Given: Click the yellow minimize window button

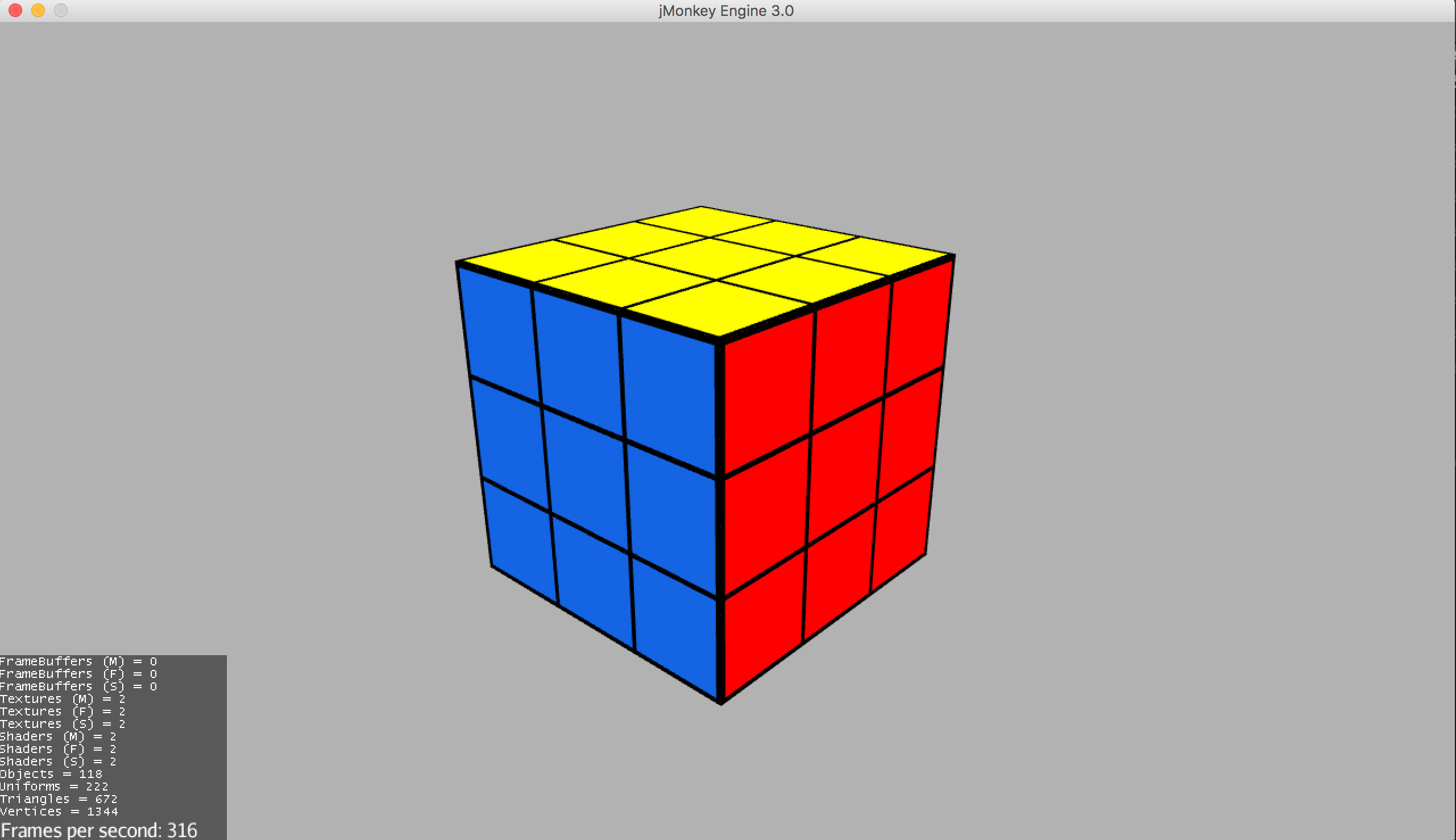Looking at the screenshot, I should [38, 10].
